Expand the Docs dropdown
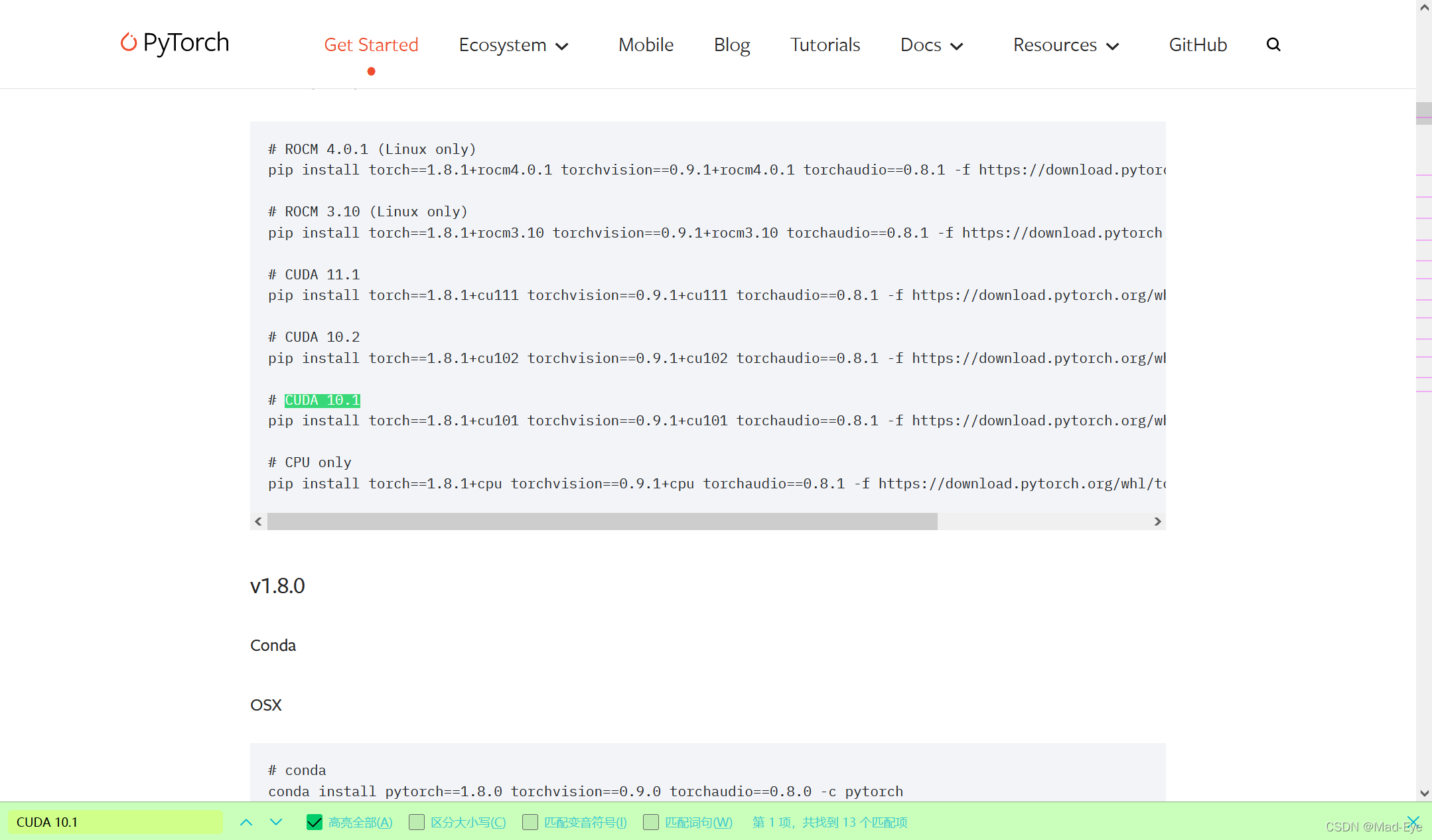This screenshot has height=840, width=1432. click(x=932, y=45)
